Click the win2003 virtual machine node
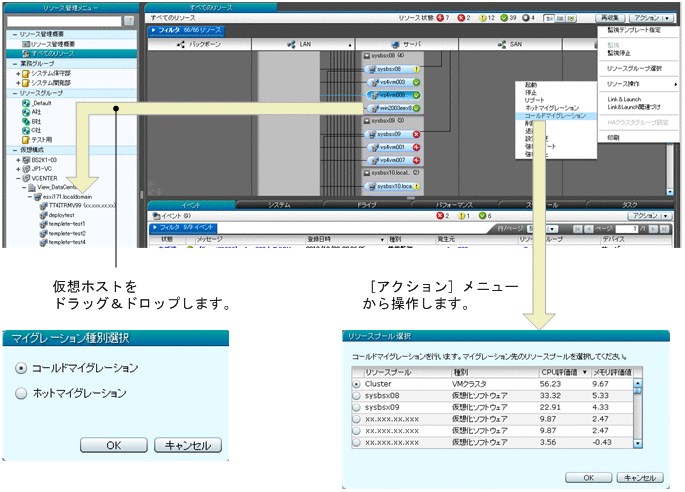This screenshot has height=492, width=685. (394, 108)
